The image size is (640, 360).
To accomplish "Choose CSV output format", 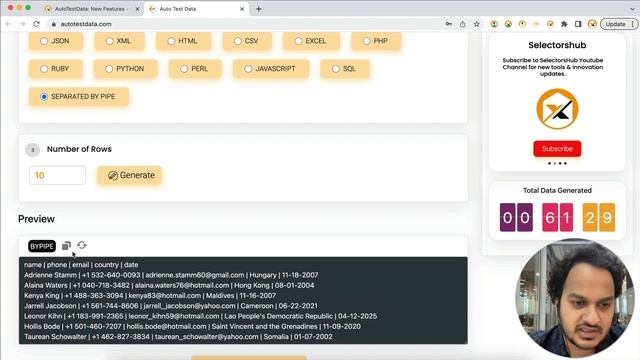I will point(238,41).
